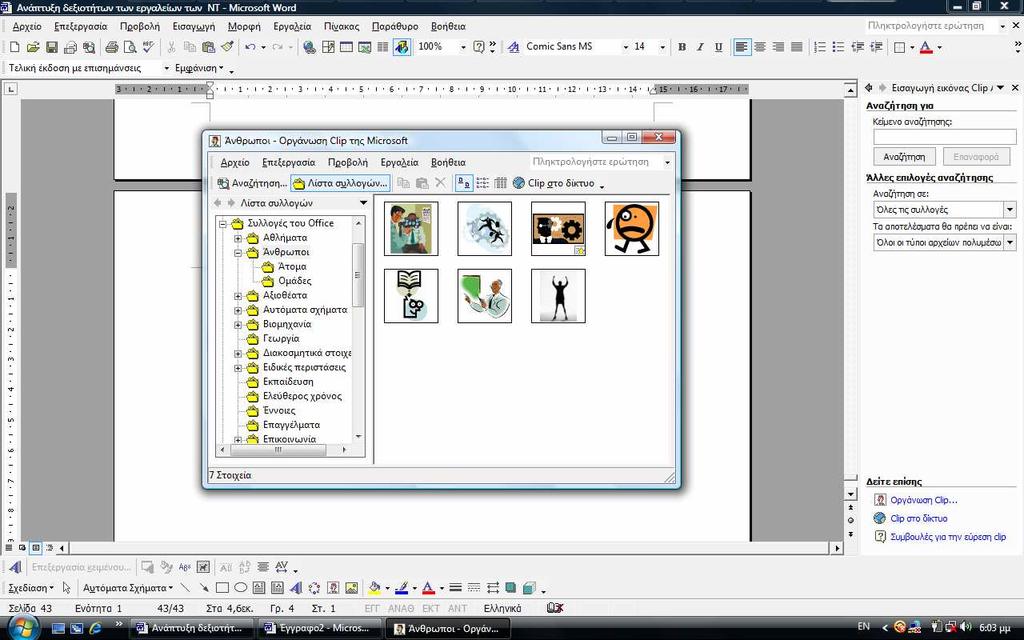
Task: Select the Εκπαίδευση folder
Action: pyautogui.click(x=288, y=382)
